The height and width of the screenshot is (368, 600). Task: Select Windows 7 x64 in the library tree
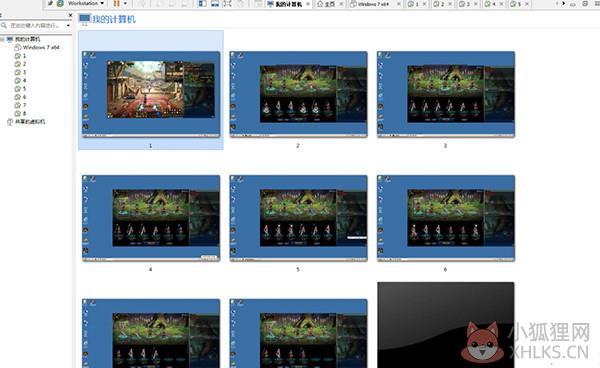[41, 47]
